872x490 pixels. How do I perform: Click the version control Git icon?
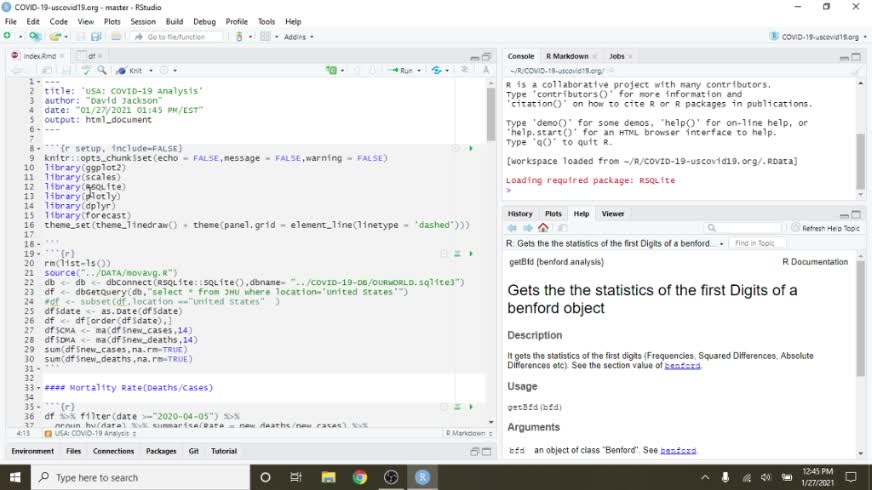pyautogui.click(x=239, y=37)
